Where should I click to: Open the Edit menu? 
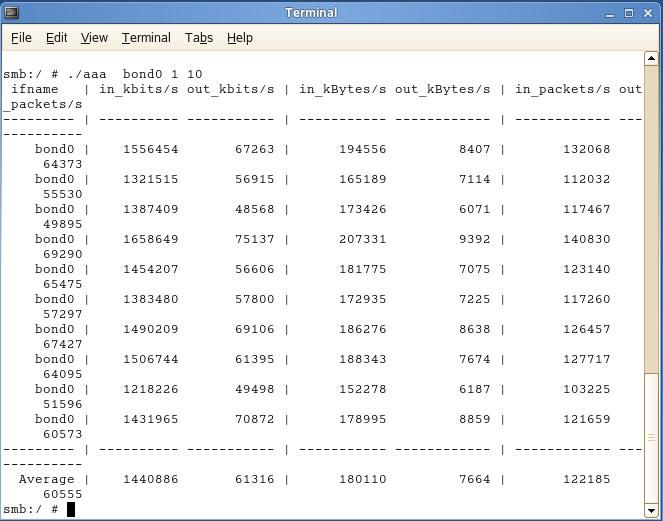57,38
